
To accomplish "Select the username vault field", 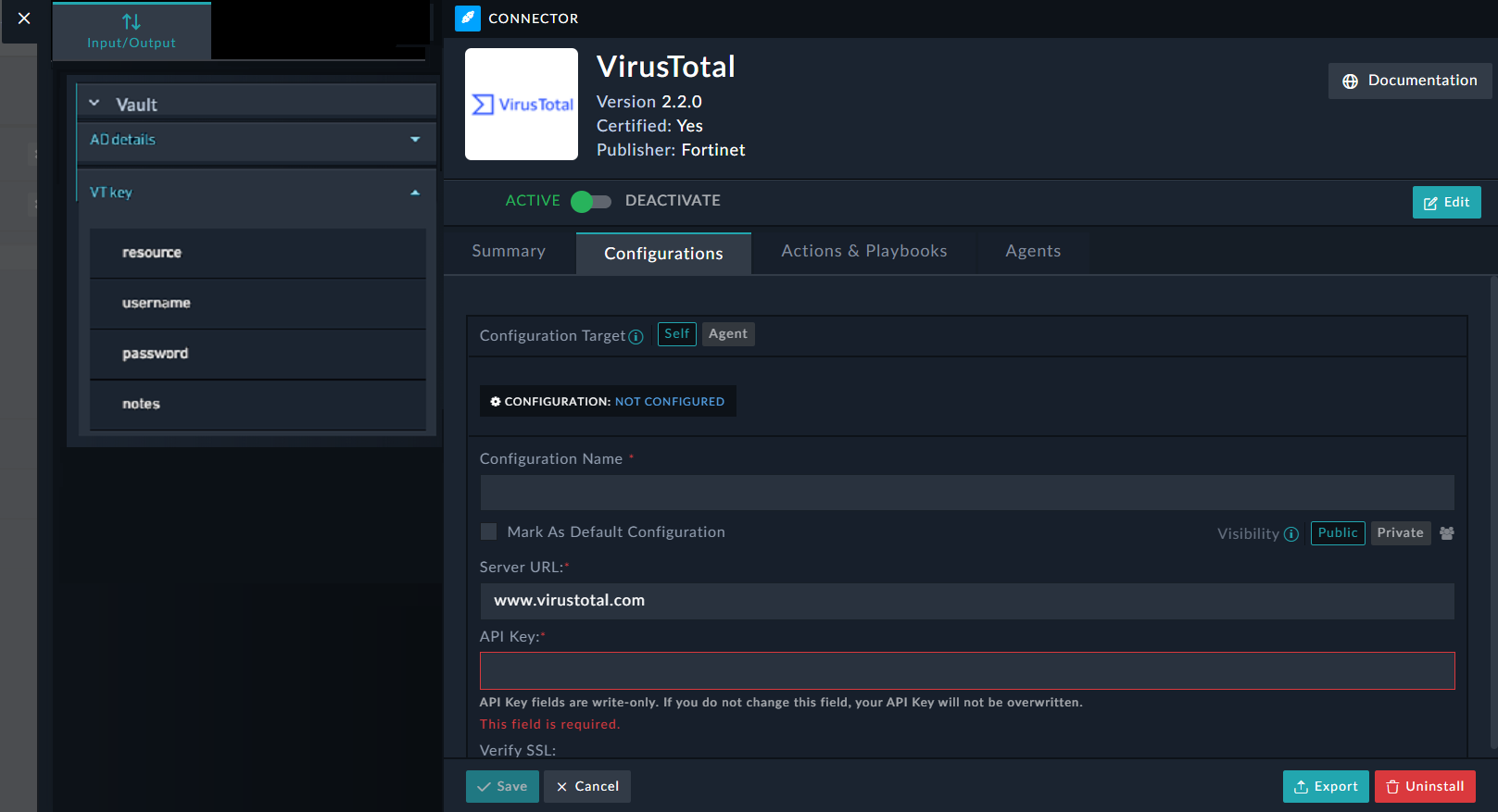I will 258,303.
